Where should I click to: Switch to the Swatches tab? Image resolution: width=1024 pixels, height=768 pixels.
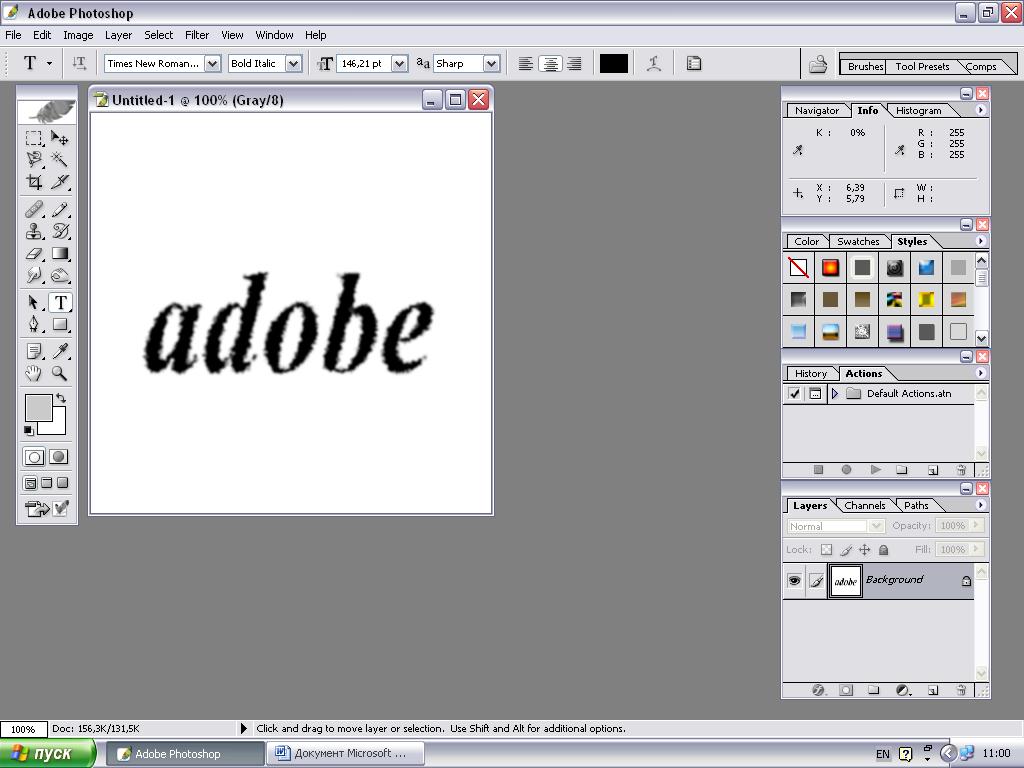coord(858,242)
